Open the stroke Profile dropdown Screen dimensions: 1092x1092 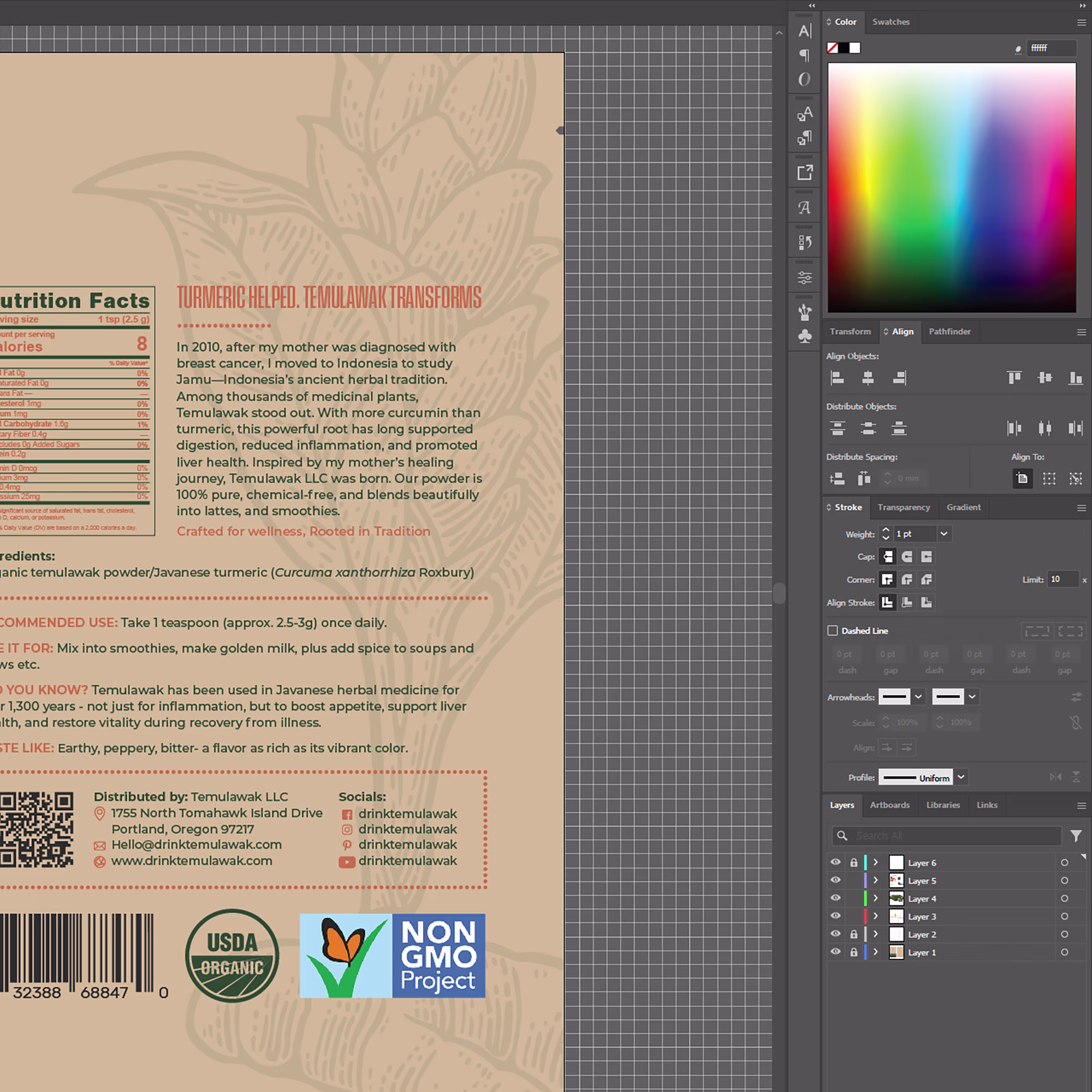coord(960,777)
